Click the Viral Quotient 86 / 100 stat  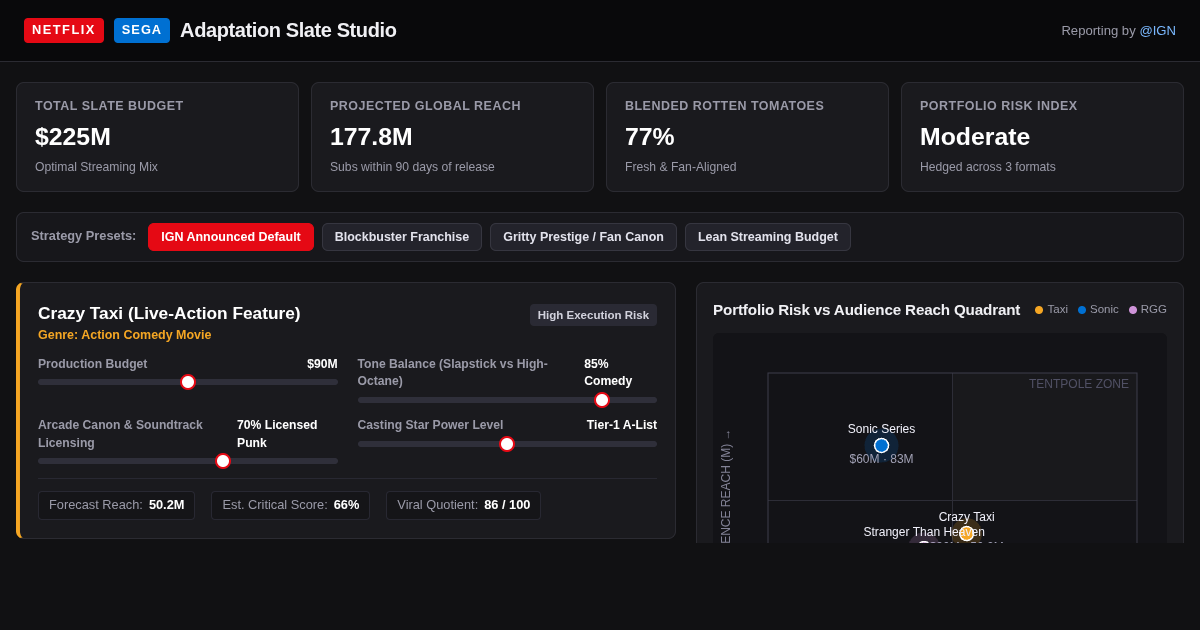pyautogui.click(x=463, y=505)
